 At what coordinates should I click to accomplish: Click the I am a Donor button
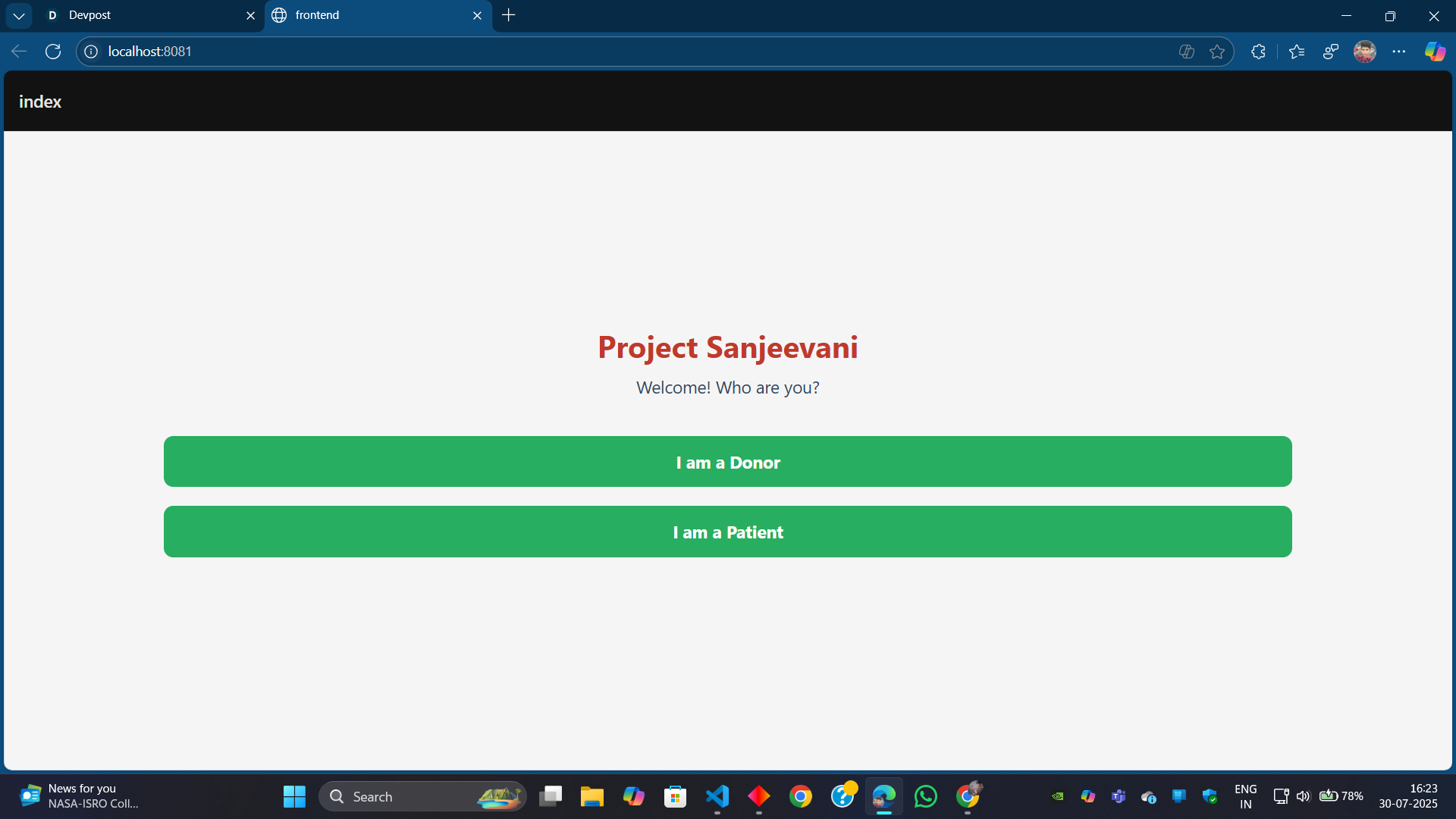pos(727,462)
